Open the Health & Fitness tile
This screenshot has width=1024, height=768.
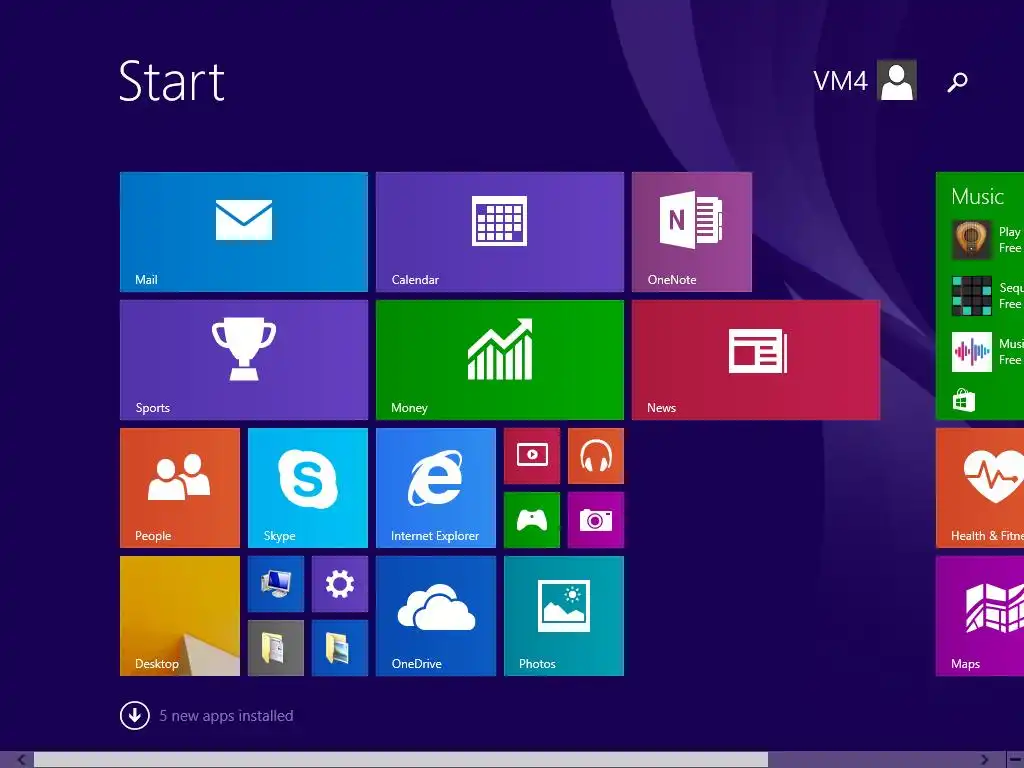[980, 488]
